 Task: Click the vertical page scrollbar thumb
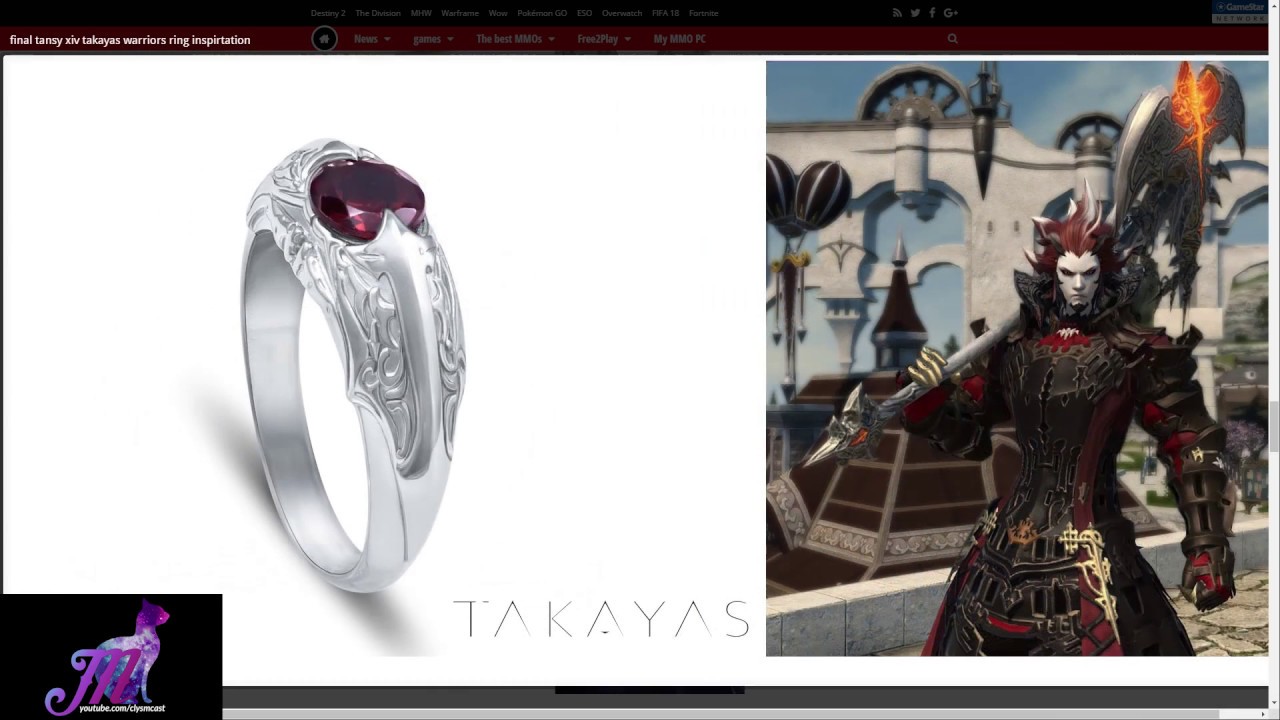(1274, 426)
